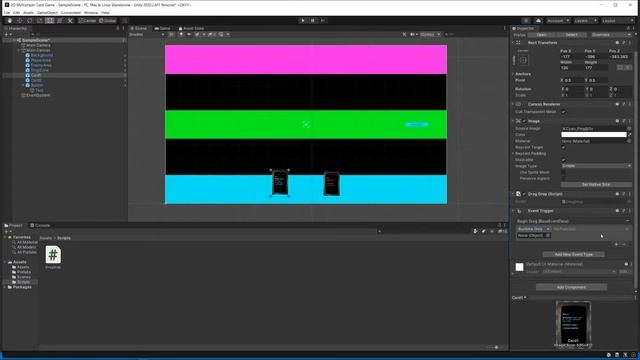Image resolution: width=640 pixels, height=360 pixels.
Task: Toggle Pivot Center handle mode
Action: tap(87, 20)
